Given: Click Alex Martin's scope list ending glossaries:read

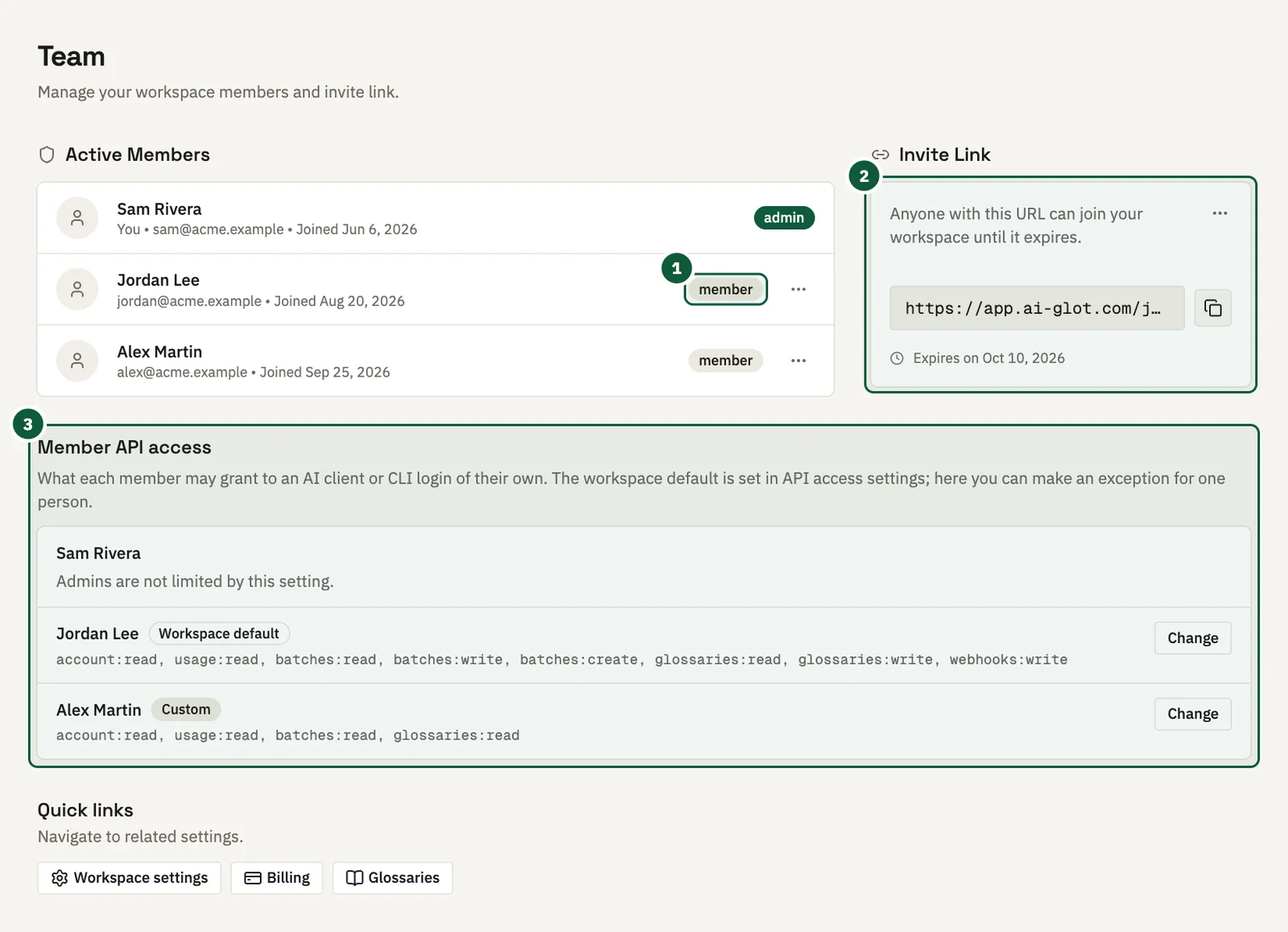Looking at the screenshot, I should click(288, 736).
